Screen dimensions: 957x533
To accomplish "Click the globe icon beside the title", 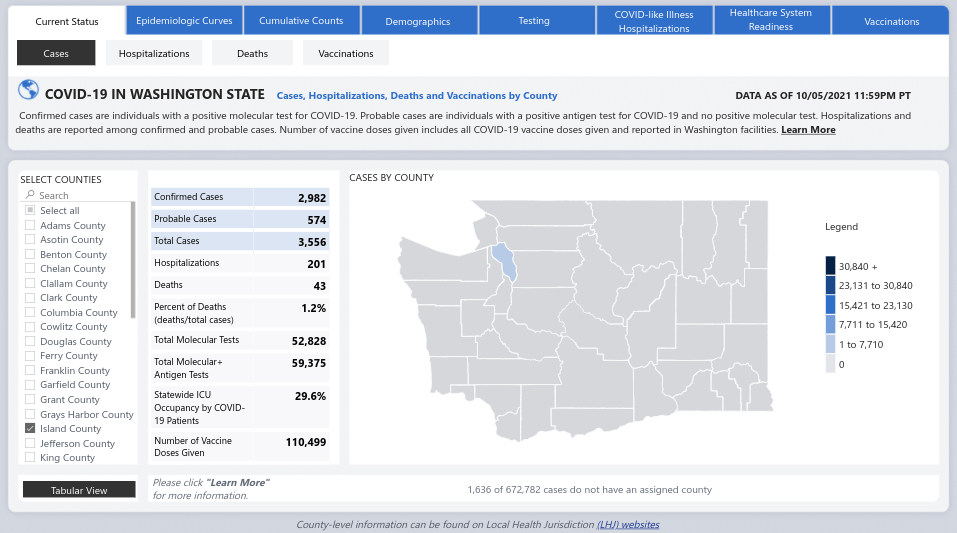I will point(28,91).
